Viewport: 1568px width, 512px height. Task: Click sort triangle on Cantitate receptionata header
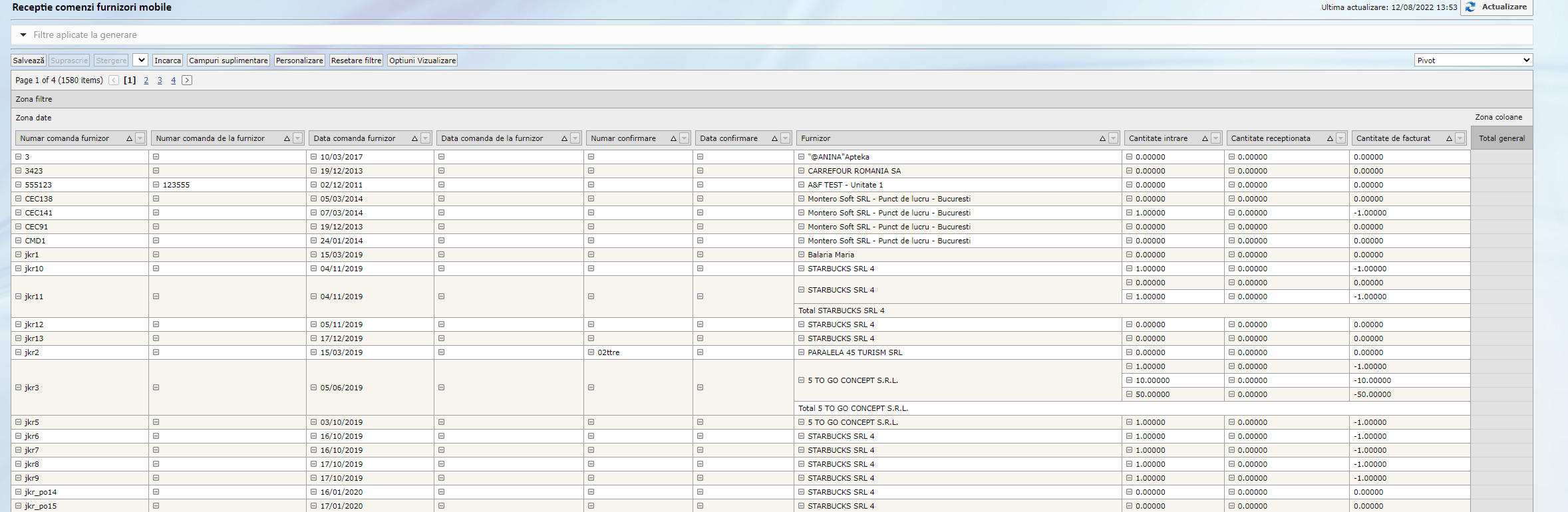pyautogui.click(x=1330, y=138)
